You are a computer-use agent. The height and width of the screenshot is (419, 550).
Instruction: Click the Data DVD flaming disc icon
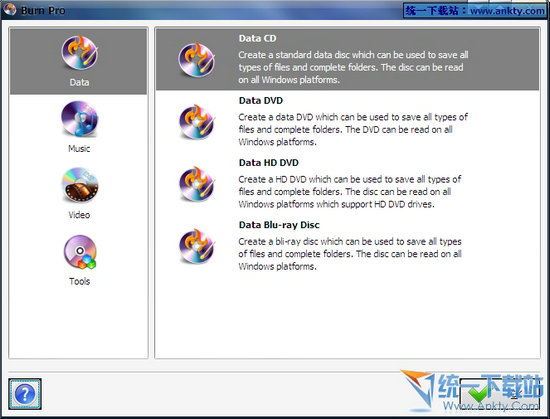196,122
